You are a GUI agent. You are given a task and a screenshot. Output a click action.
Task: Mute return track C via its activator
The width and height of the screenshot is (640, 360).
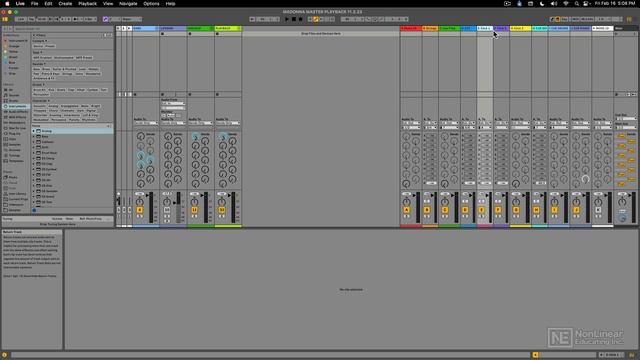444,210
